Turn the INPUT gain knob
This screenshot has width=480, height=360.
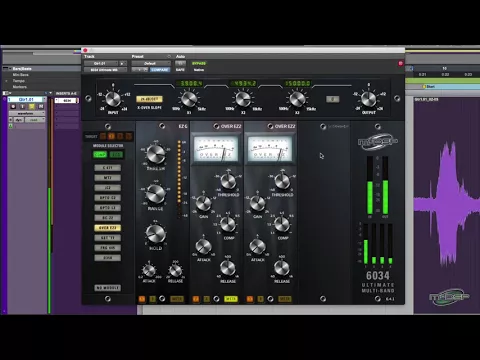click(x=113, y=99)
